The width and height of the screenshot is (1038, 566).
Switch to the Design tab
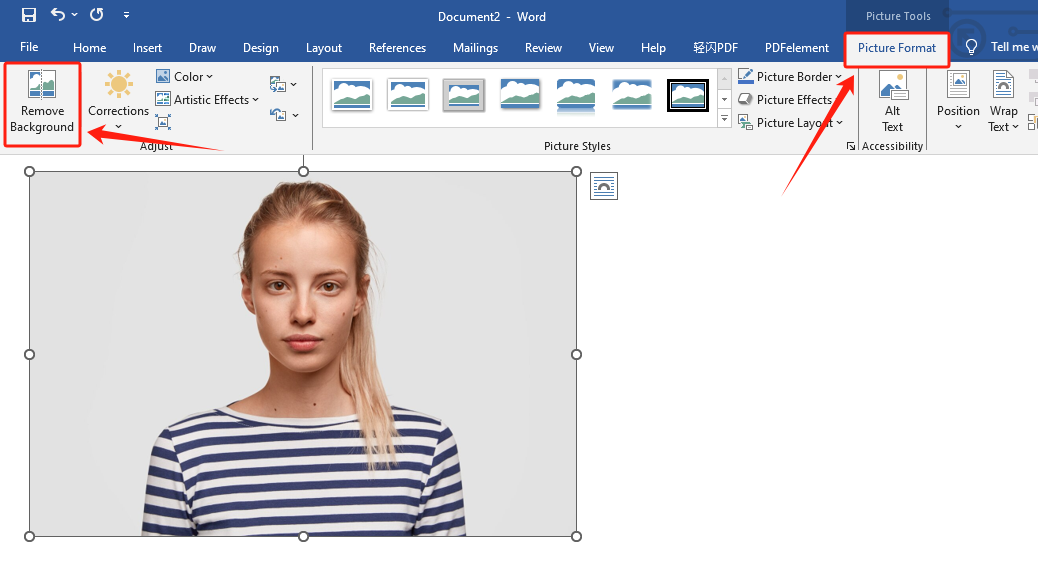coord(261,48)
